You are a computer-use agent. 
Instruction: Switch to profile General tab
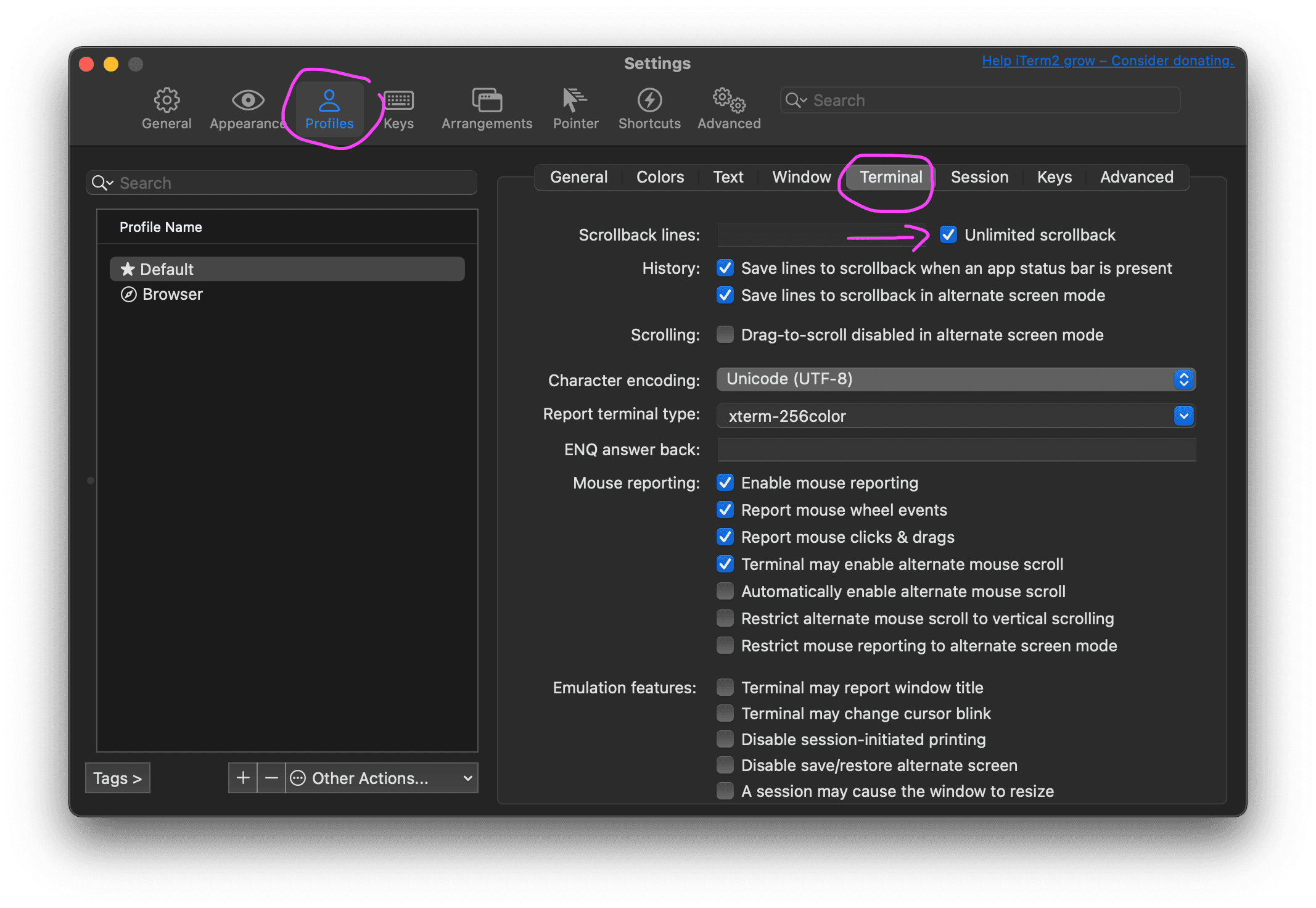[578, 177]
